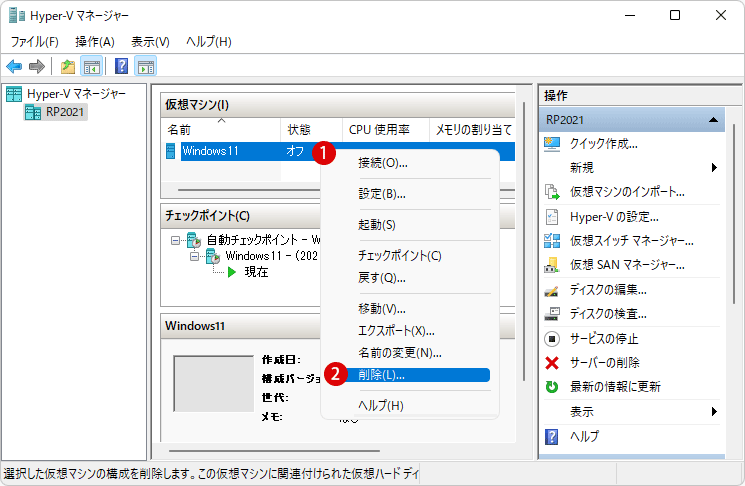Expand the 新規 submenu arrow
Screen dimensions: 745x486
click(714, 167)
